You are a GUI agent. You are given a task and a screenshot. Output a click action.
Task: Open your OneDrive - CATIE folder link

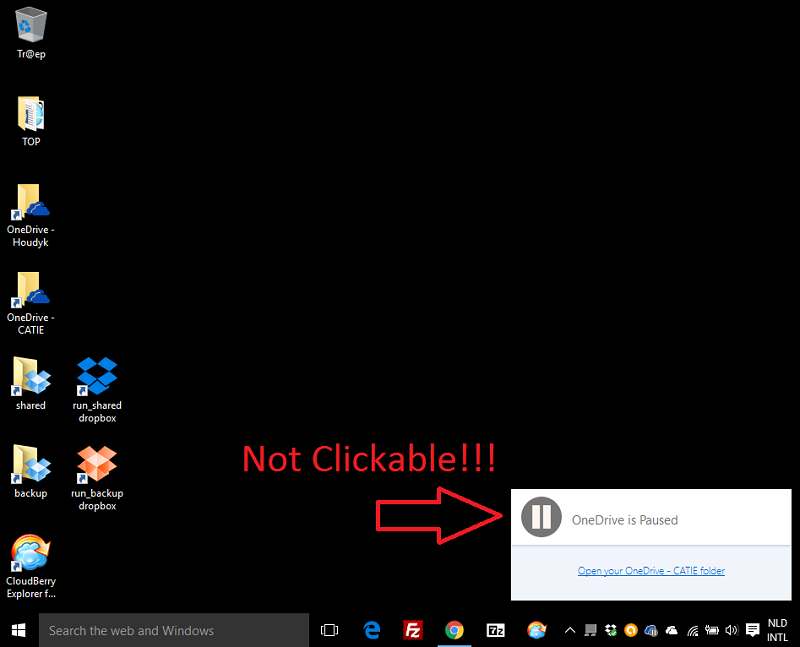(x=651, y=571)
